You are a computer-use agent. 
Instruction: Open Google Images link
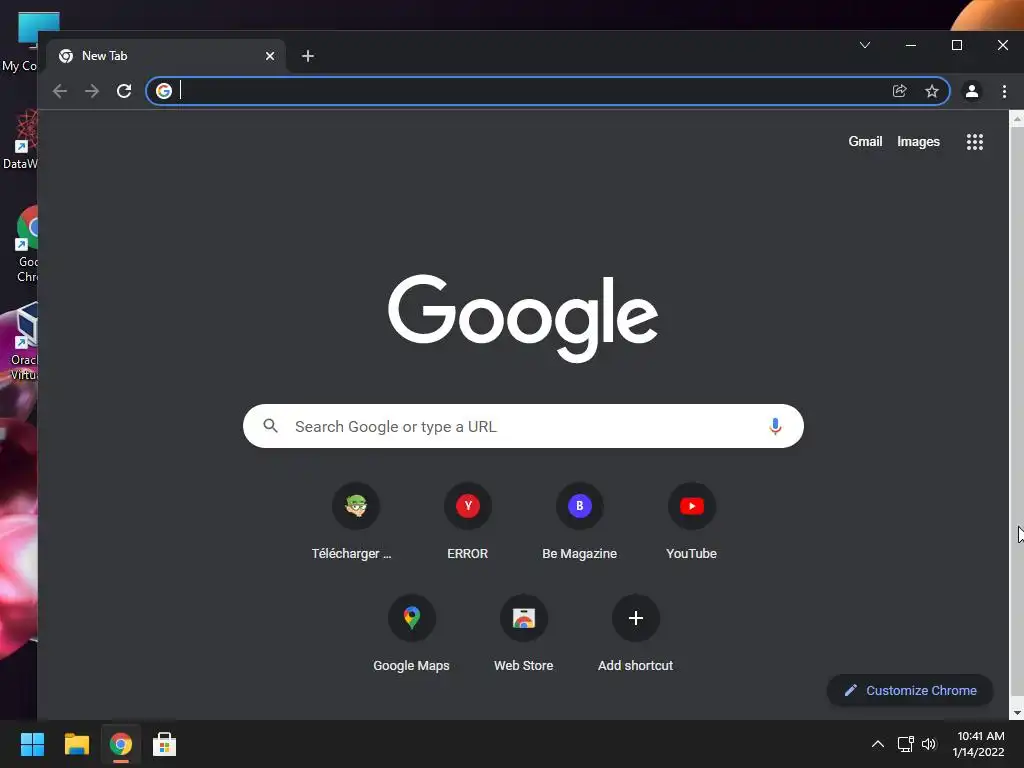pyautogui.click(x=918, y=141)
